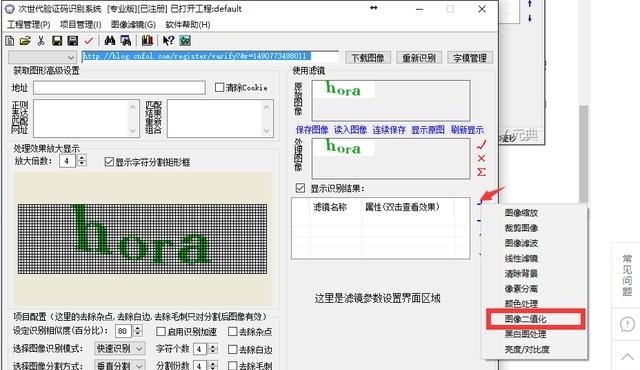Click the back-to-top chevron in right sidebar

(x=627, y=357)
